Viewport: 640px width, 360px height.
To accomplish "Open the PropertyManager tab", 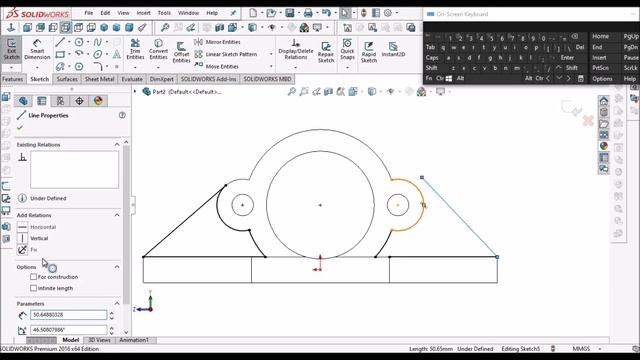I will (42, 101).
